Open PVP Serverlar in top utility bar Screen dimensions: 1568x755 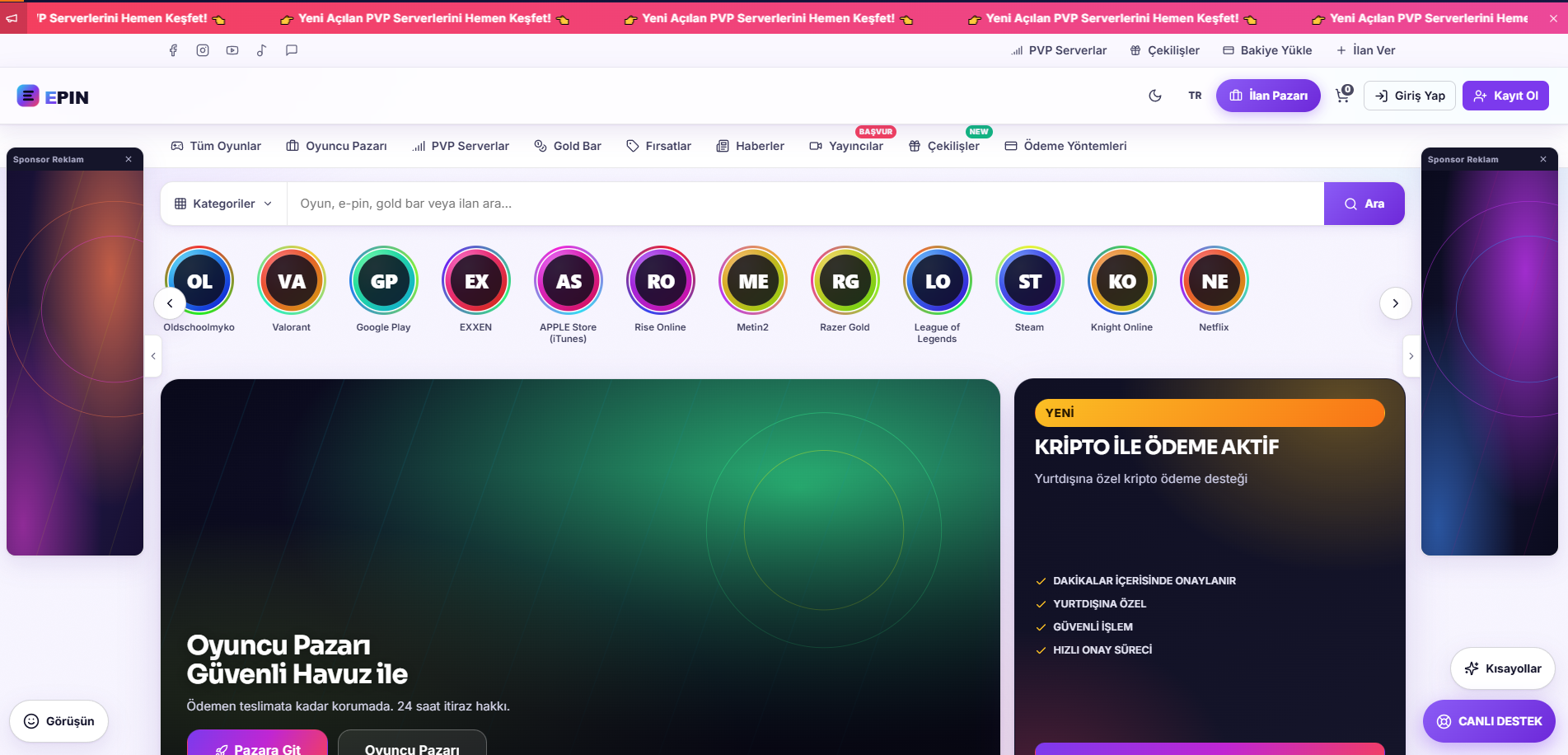pos(1059,50)
